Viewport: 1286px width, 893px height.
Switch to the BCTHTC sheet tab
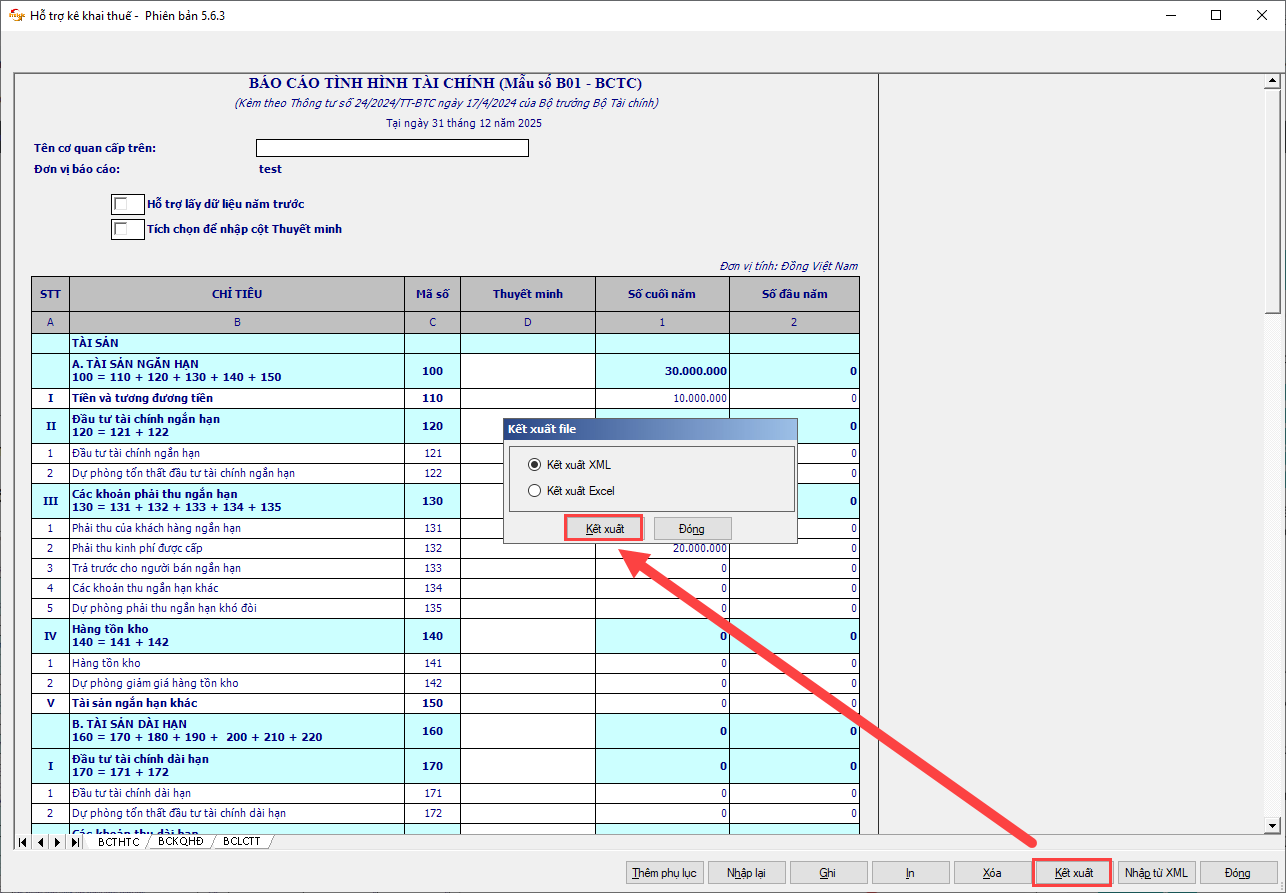119,842
